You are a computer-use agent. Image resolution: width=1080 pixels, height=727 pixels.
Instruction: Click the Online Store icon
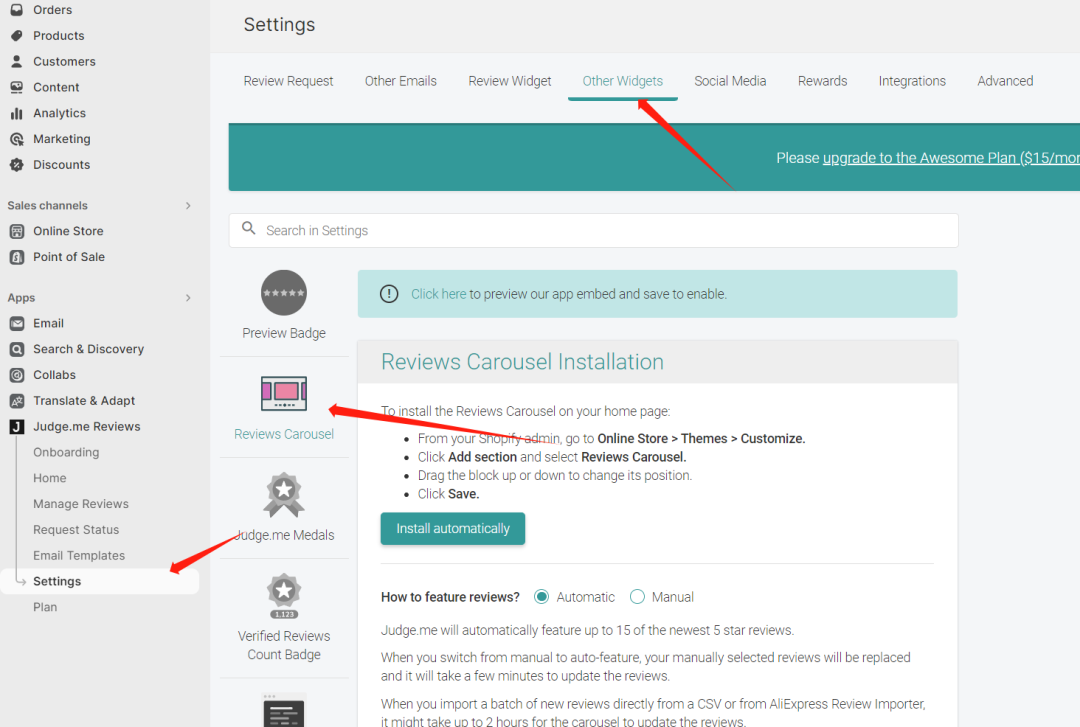click(17, 231)
